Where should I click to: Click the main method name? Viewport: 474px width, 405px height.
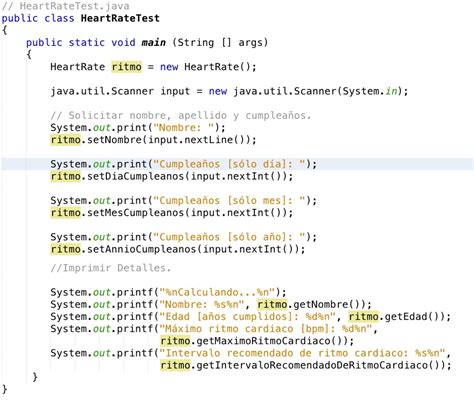pos(153,43)
